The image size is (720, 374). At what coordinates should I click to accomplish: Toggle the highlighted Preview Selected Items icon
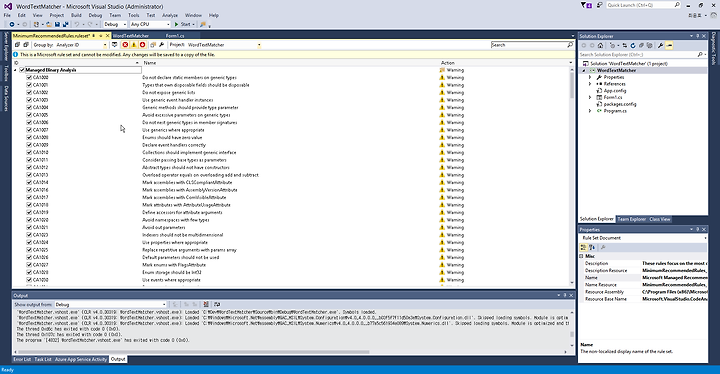pos(669,45)
